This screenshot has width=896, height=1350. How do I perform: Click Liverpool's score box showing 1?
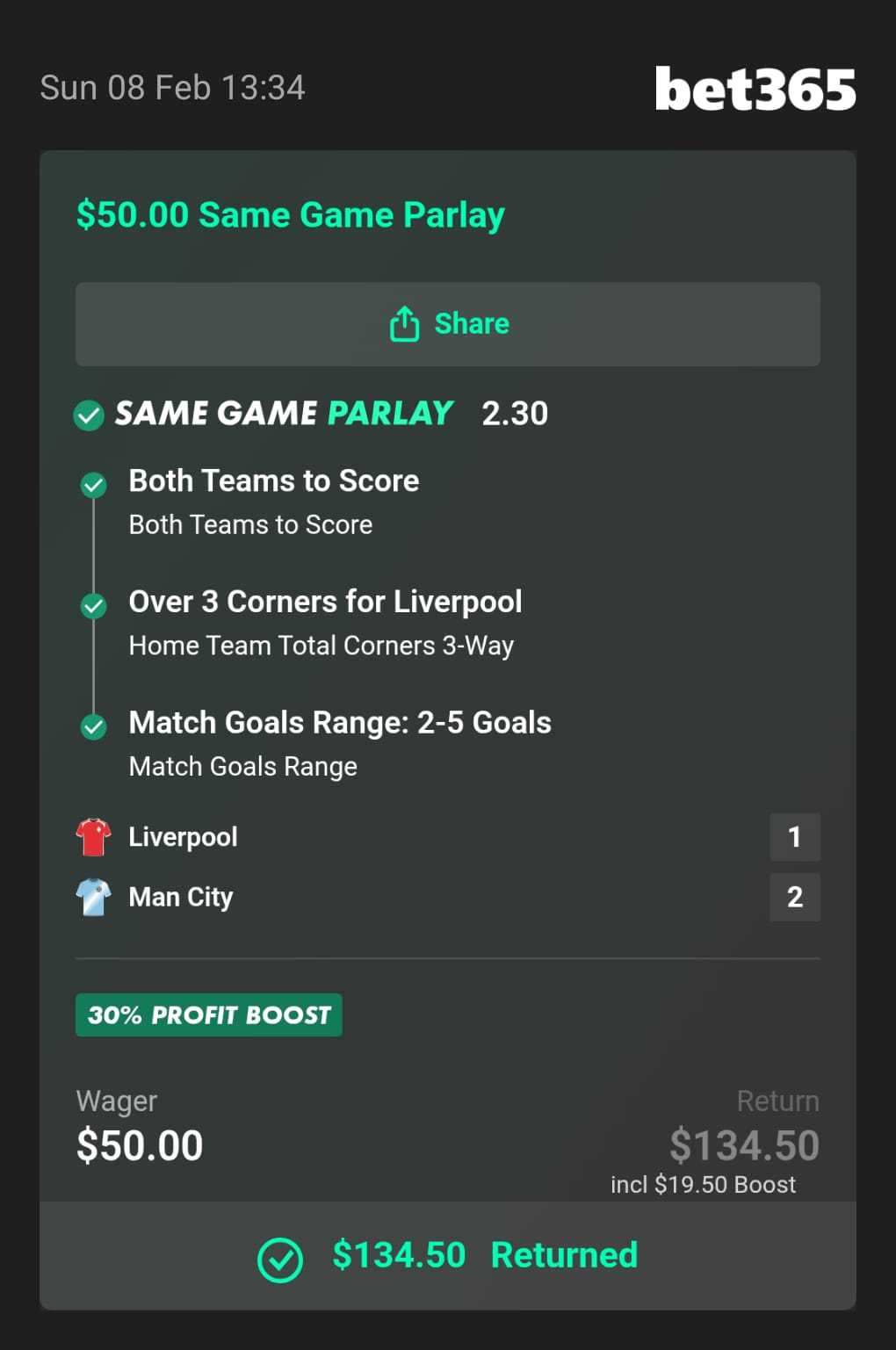795,837
